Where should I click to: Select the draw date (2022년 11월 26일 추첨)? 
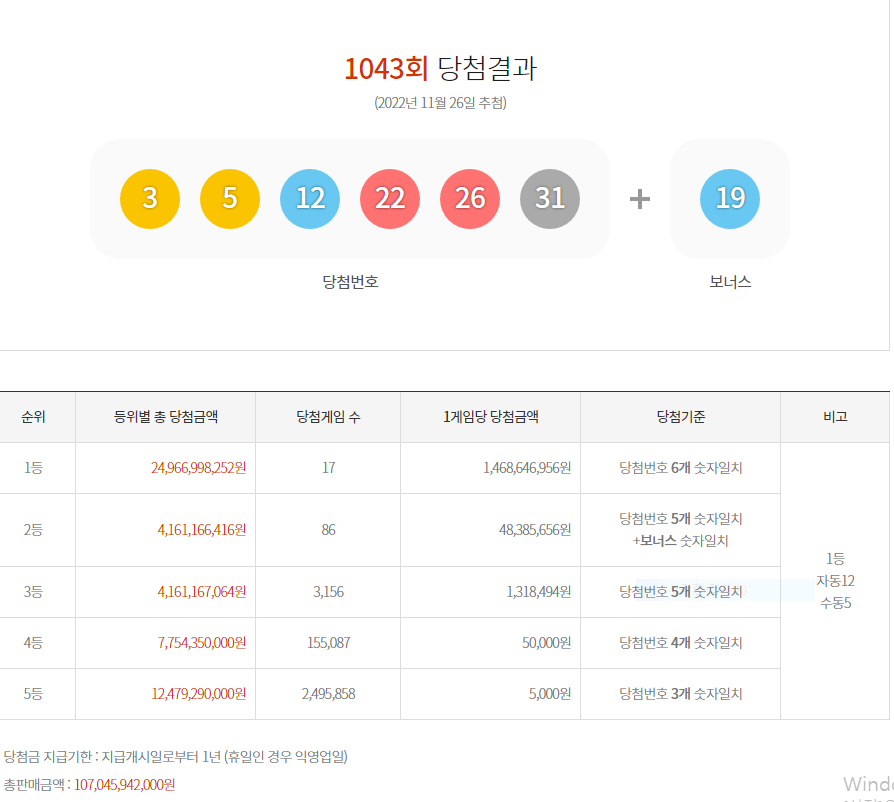click(x=440, y=103)
